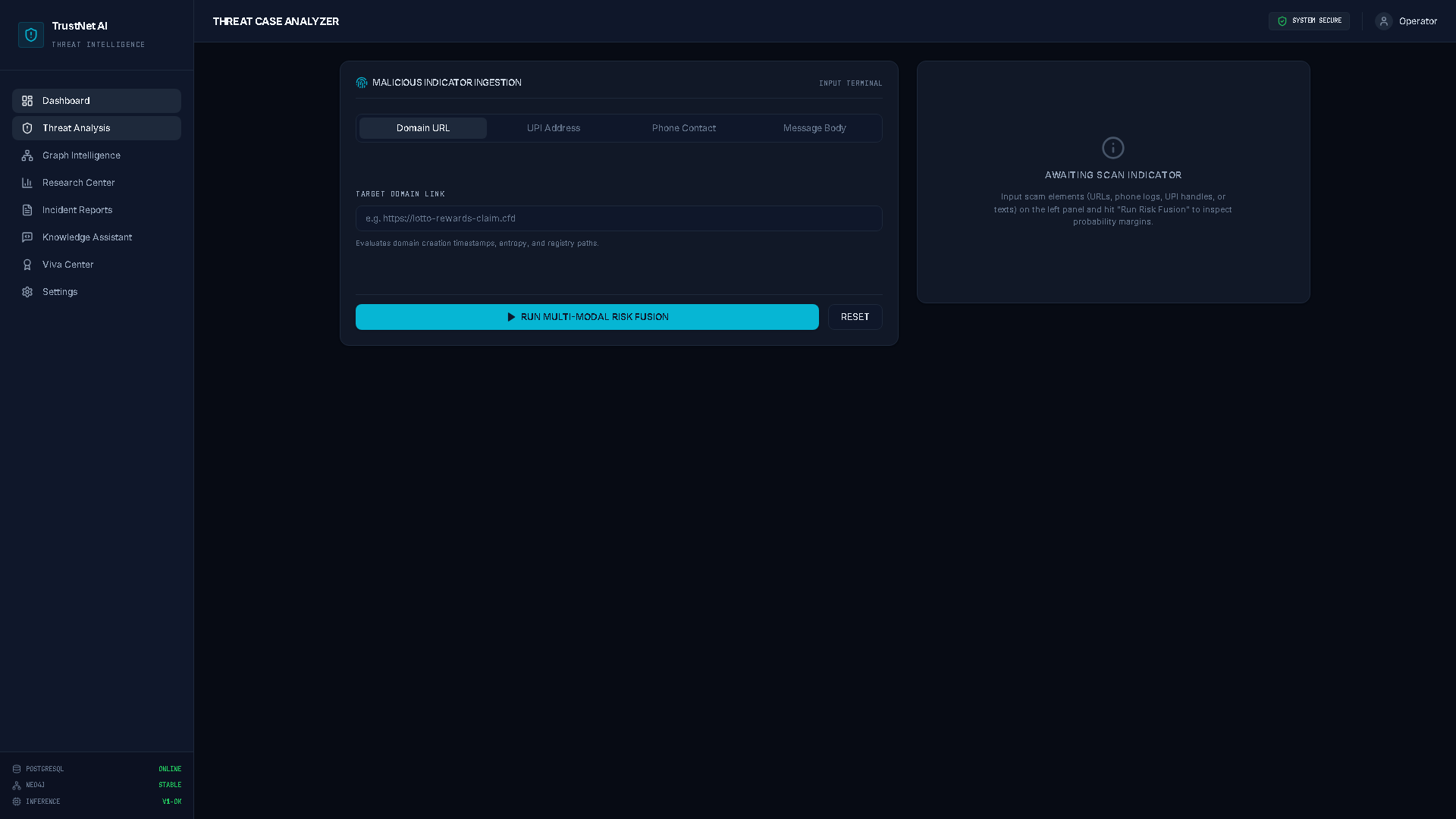Open Settings from the sidebar

tap(96, 292)
